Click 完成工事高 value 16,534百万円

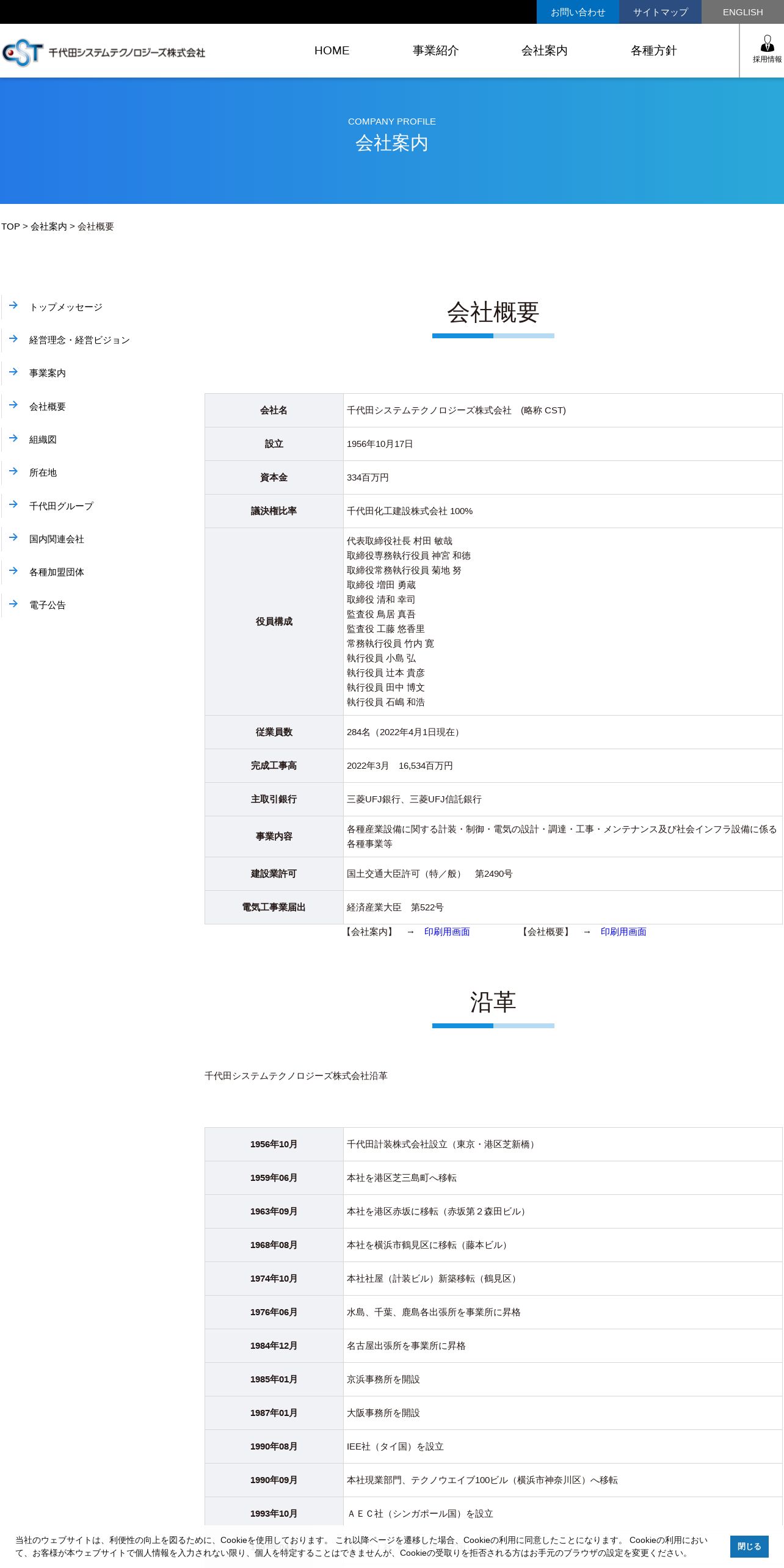(400, 766)
